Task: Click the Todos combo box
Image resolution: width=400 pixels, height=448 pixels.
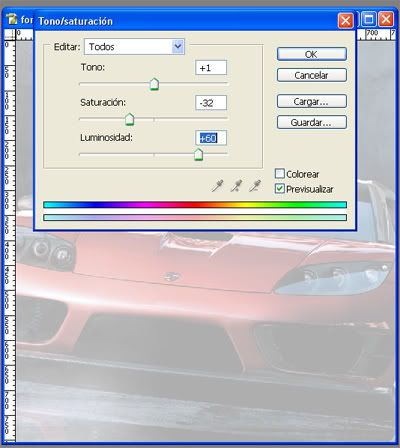Action: (134, 46)
